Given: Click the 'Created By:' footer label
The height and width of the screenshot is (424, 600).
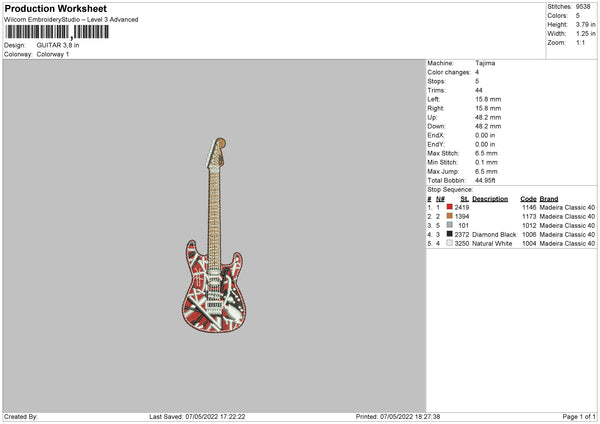Looking at the screenshot, I should pos(21,417).
